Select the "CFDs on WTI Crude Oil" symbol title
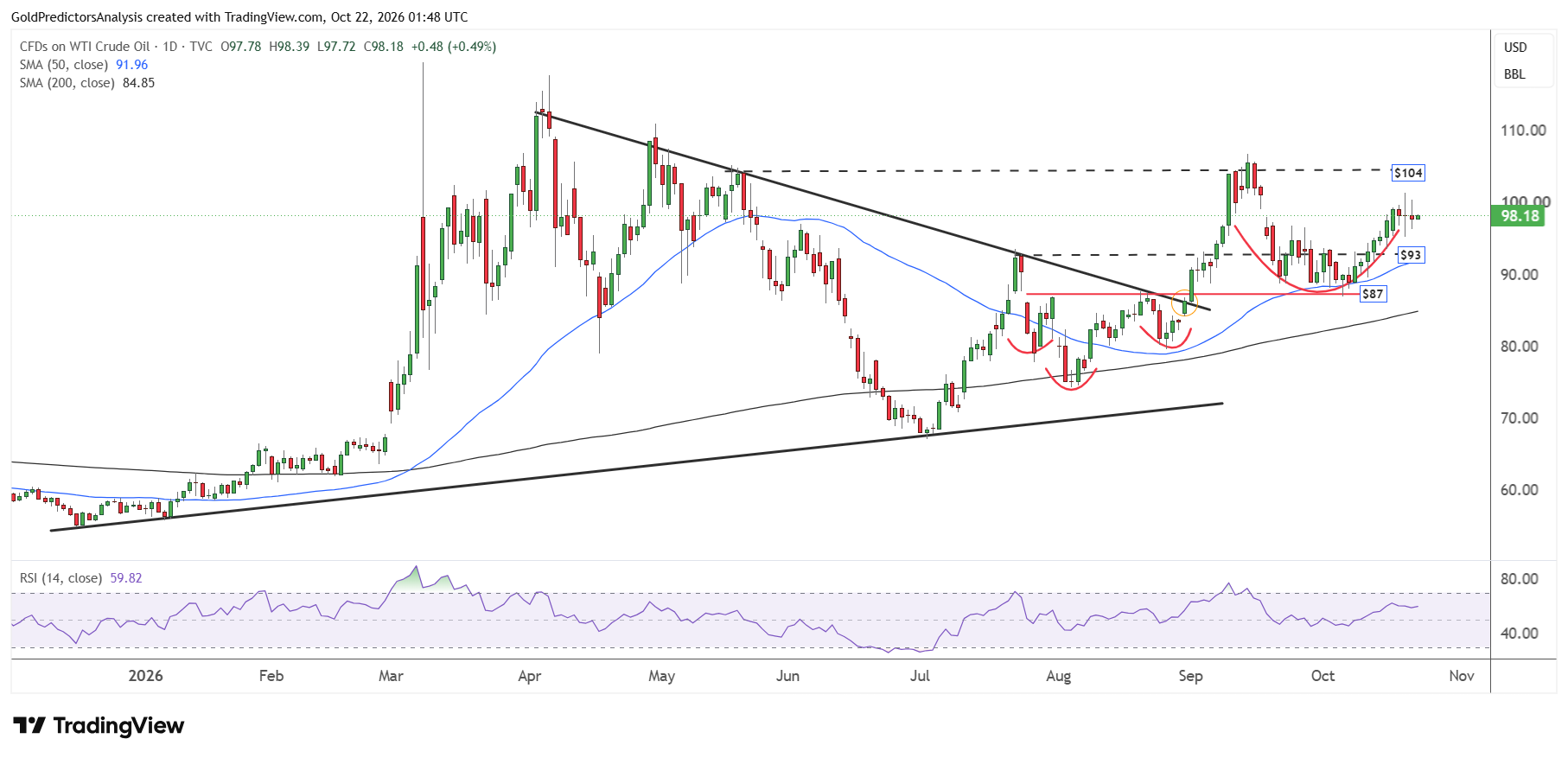 (x=85, y=47)
